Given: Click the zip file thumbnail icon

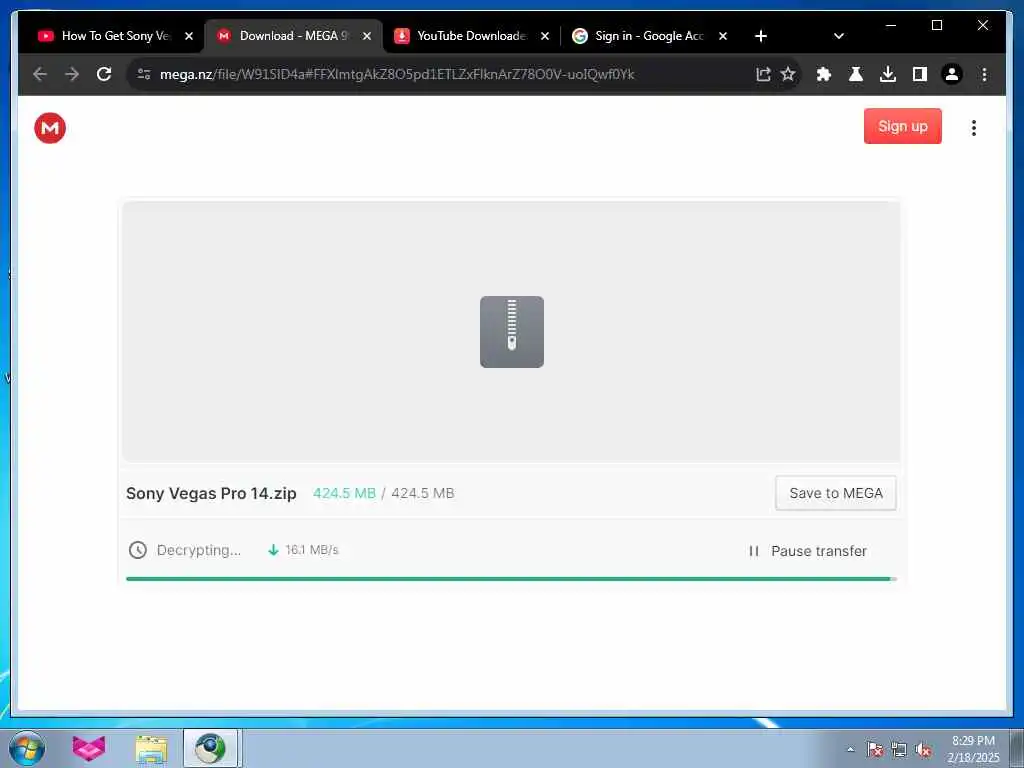Looking at the screenshot, I should tap(512, 332).
